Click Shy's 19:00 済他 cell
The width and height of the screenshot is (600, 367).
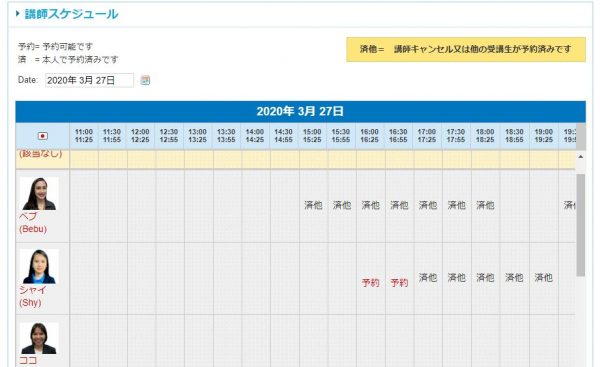tap(543, 277)
